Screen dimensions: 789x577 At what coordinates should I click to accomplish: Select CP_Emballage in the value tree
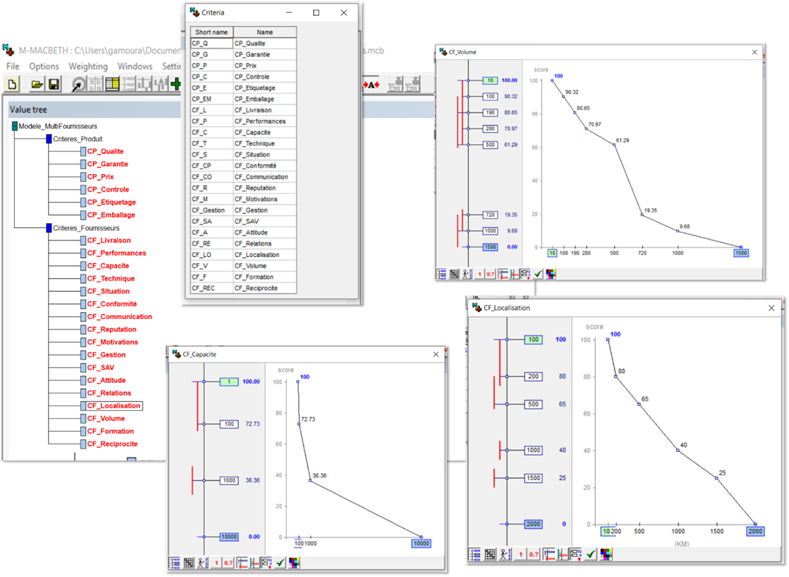point(111,215)
